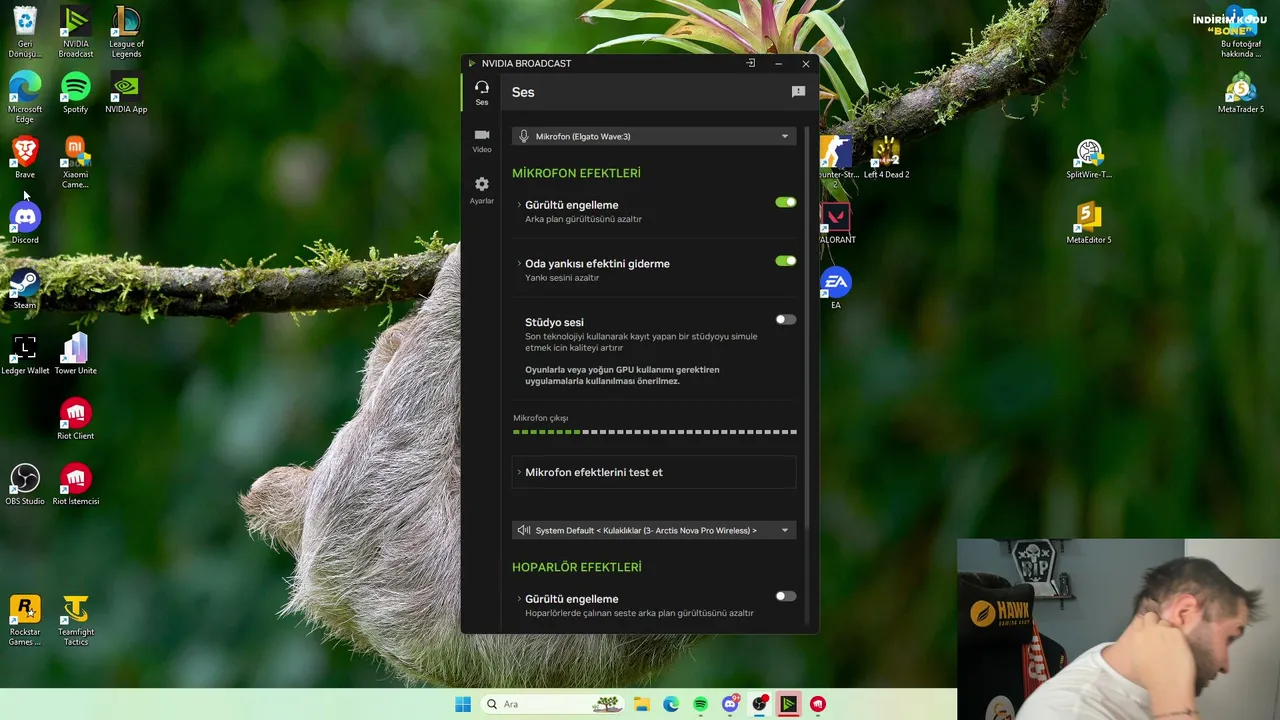Enable Gürültü engelleme under HOPARLÖR EFEKTLERİ
Viewport: 1280px width, 720px height.
[x=786, y=596]
